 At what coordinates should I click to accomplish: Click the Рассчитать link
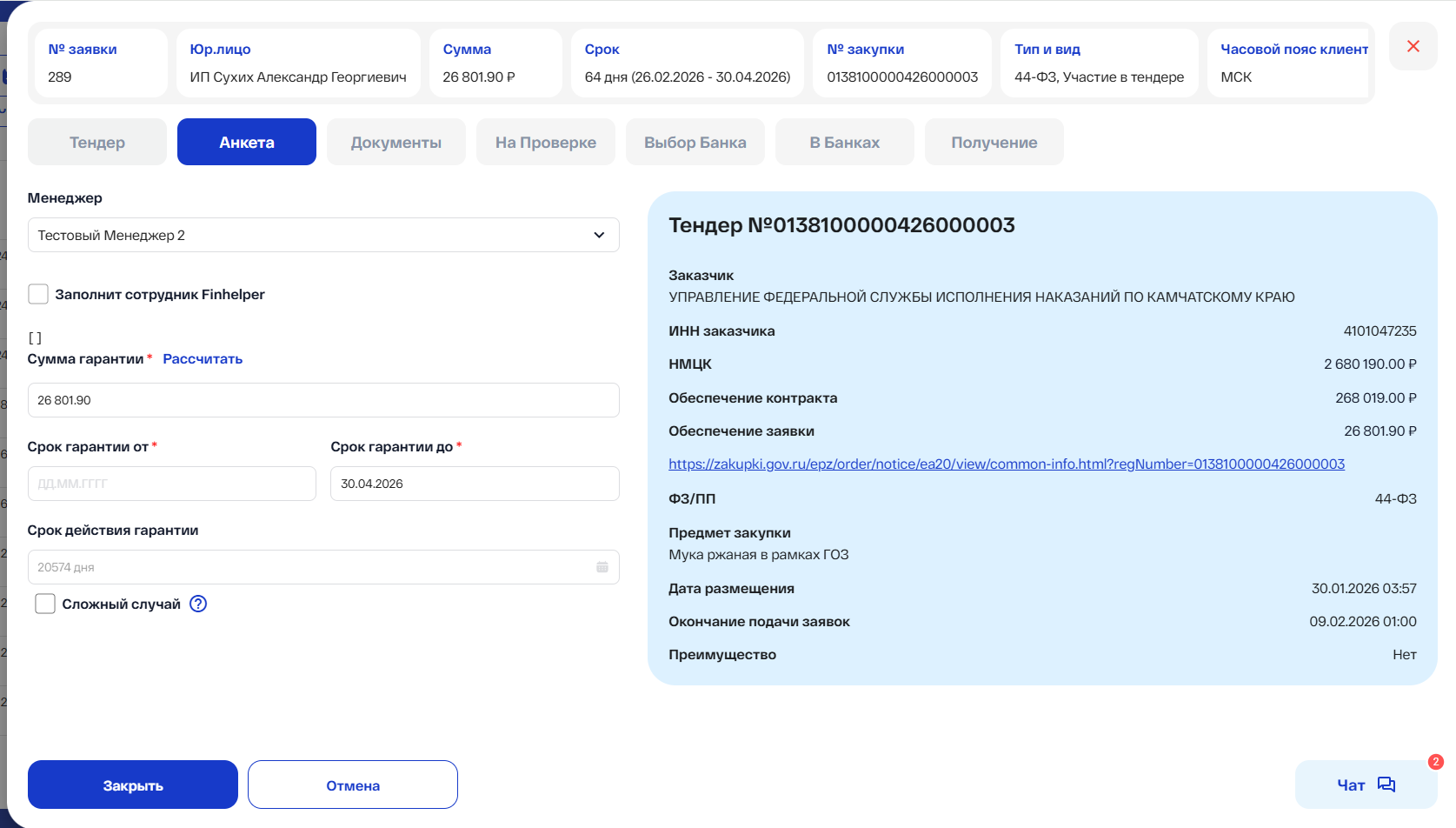coord(203,358)
